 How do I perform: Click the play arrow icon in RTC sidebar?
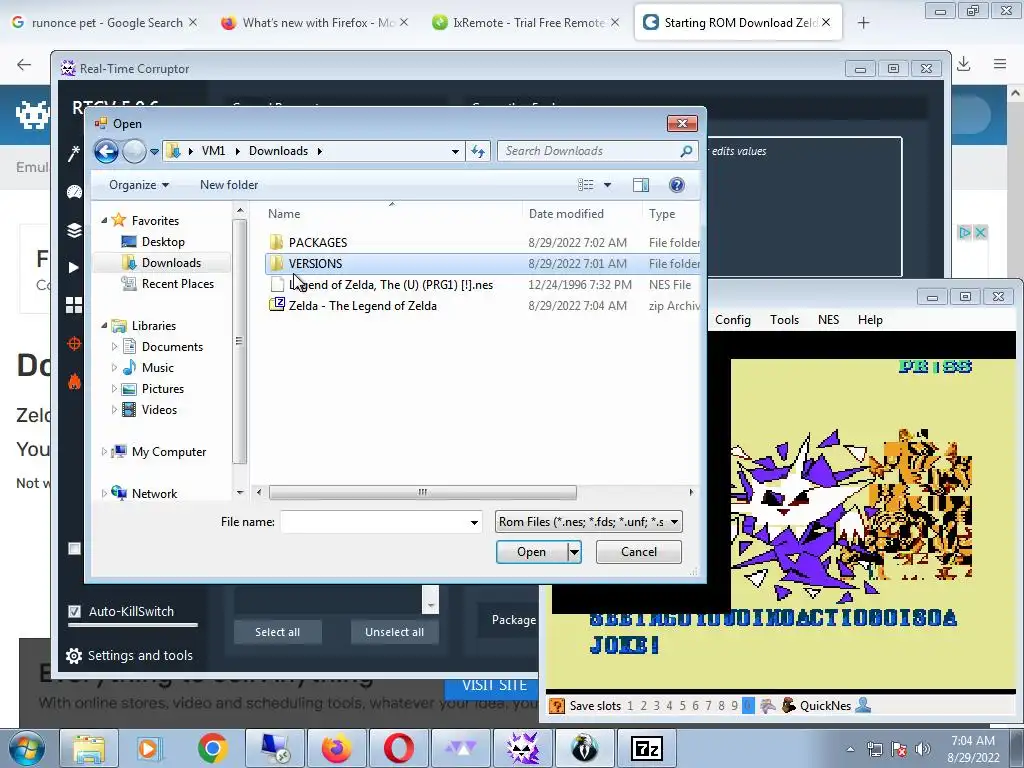(74, 268)
